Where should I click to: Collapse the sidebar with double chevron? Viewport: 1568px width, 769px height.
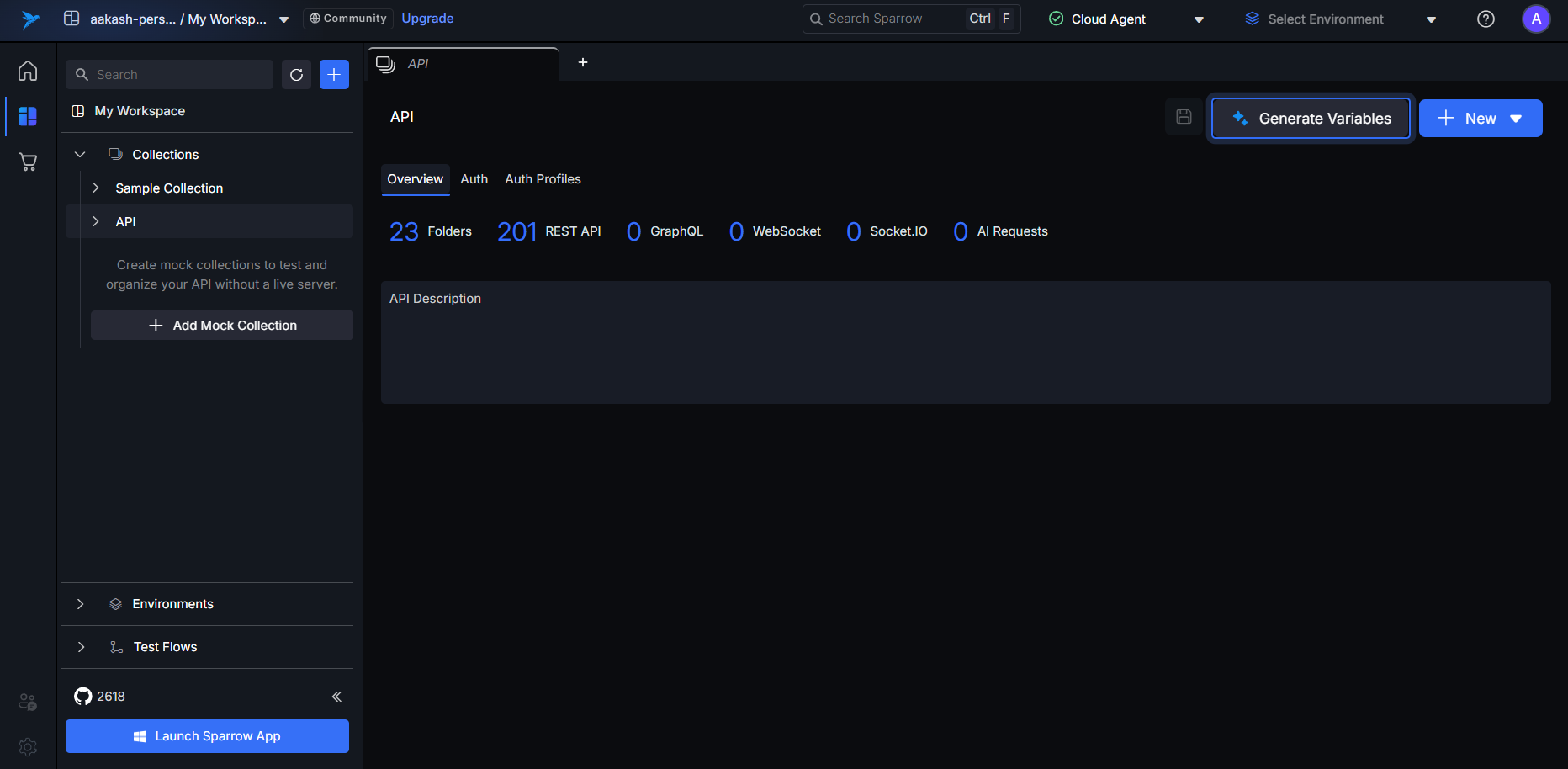[x=336, y=697]
